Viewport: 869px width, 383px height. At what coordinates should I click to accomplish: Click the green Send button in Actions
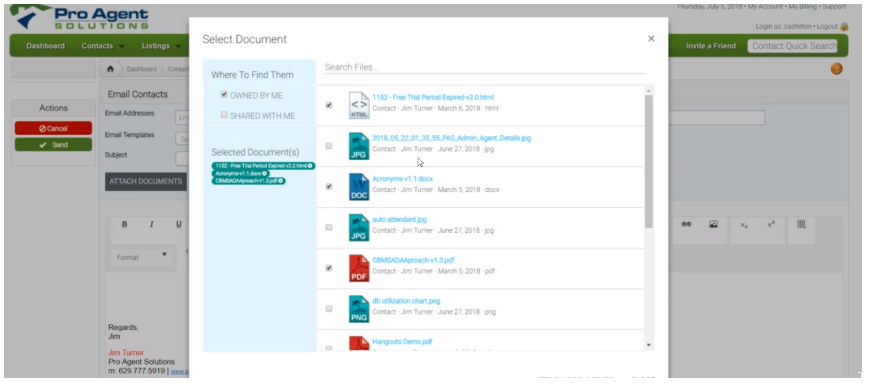pos(53,145)
